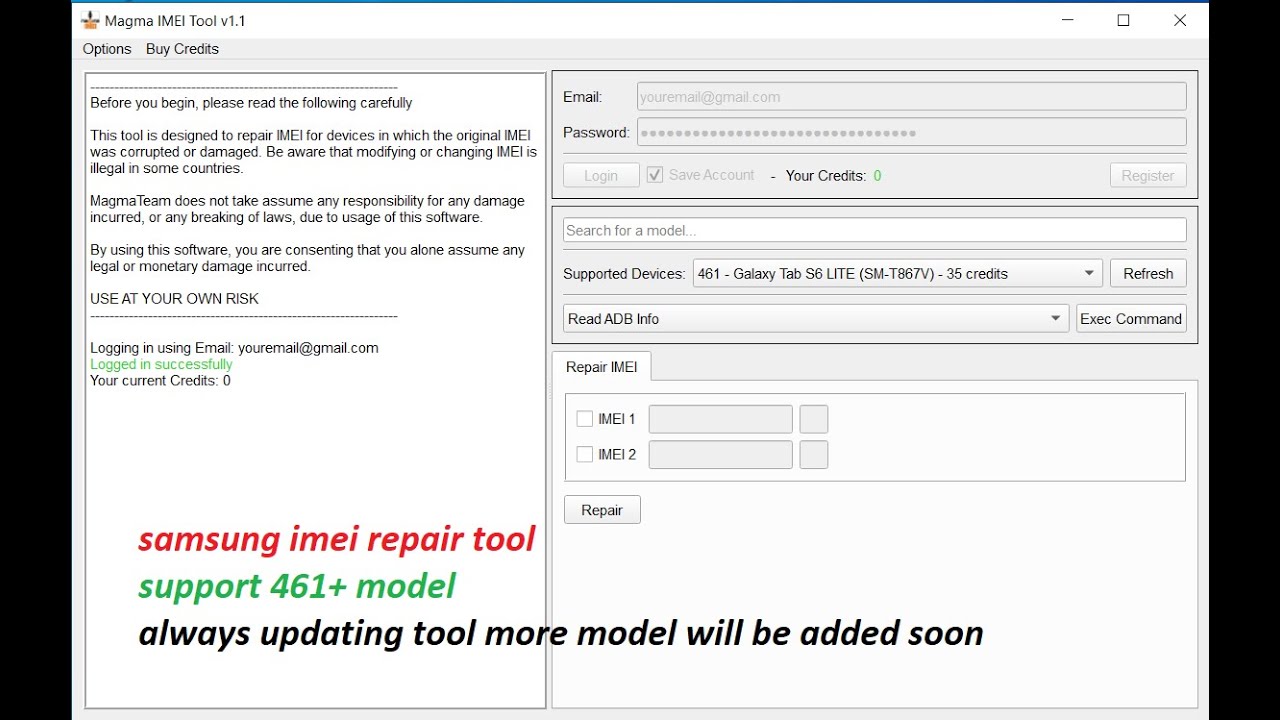Click the Exec Command button
This screenshot has width=1280, height=720.
coord(1131,319)
